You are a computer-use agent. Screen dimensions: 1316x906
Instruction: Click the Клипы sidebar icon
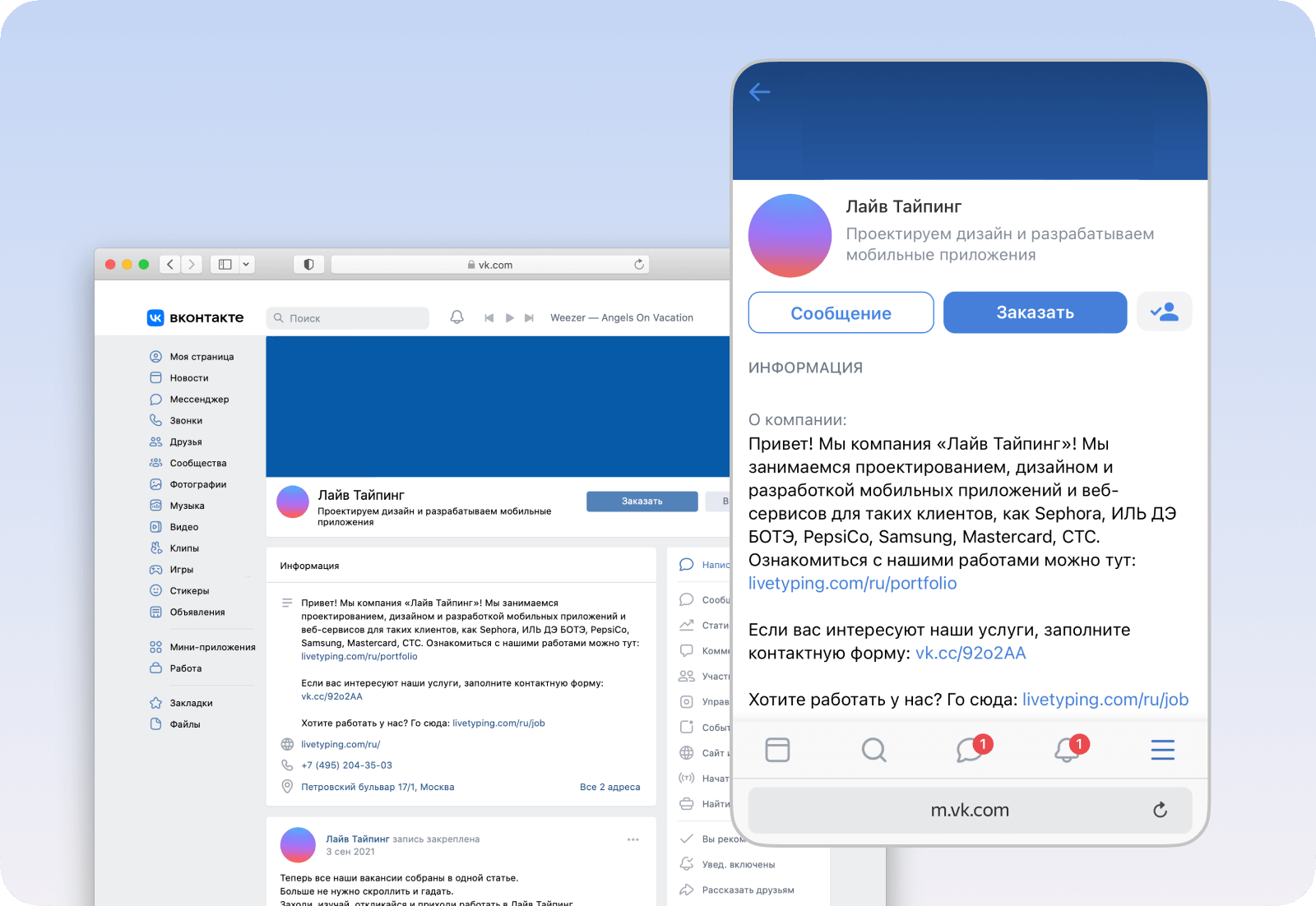[155, 548]
